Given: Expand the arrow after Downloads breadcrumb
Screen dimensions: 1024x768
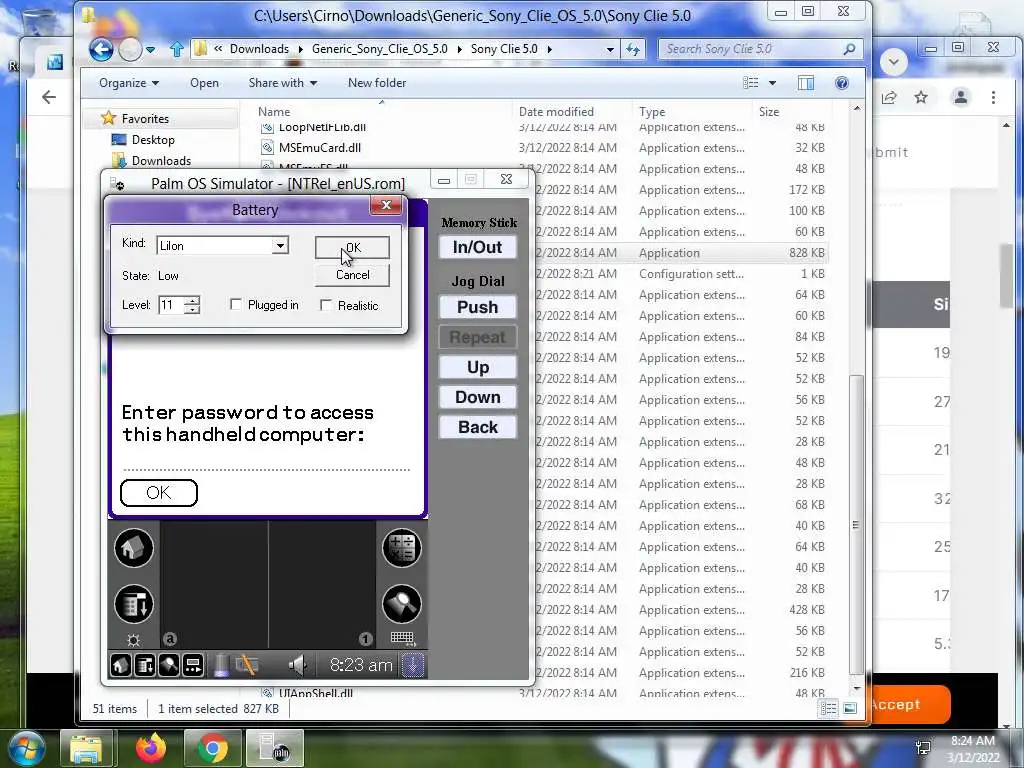Looking at the screenshot, I should pyautogui.click(x=300, y=49).
